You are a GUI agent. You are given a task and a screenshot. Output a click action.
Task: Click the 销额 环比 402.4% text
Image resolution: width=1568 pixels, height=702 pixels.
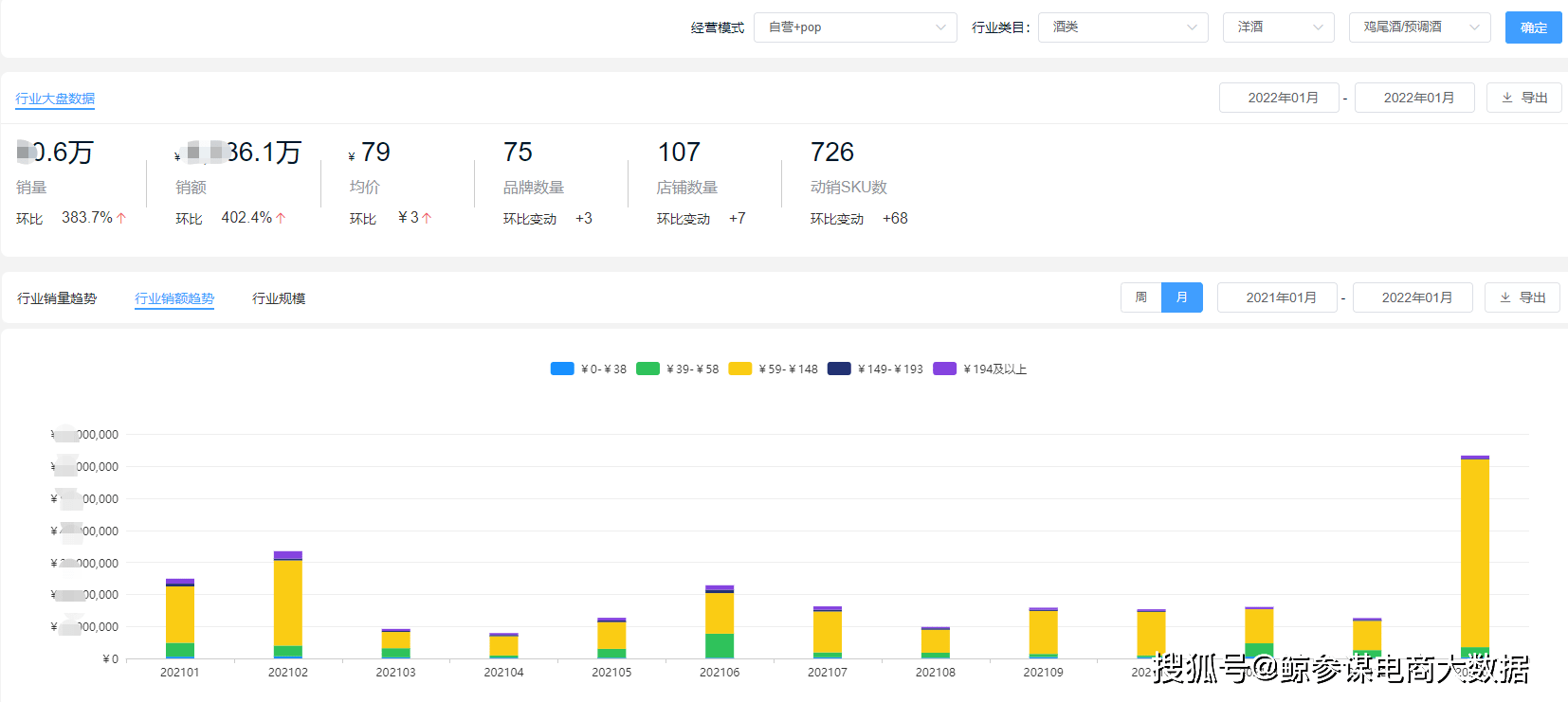246,218
